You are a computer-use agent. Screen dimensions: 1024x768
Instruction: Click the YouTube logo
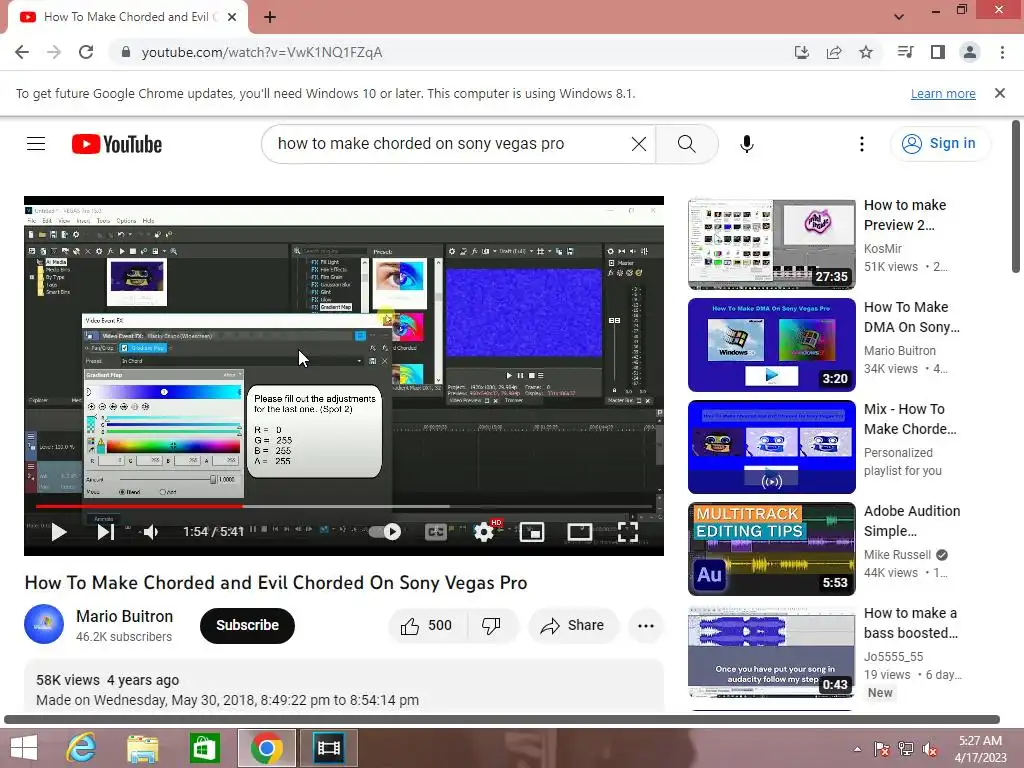click(117, 144)
